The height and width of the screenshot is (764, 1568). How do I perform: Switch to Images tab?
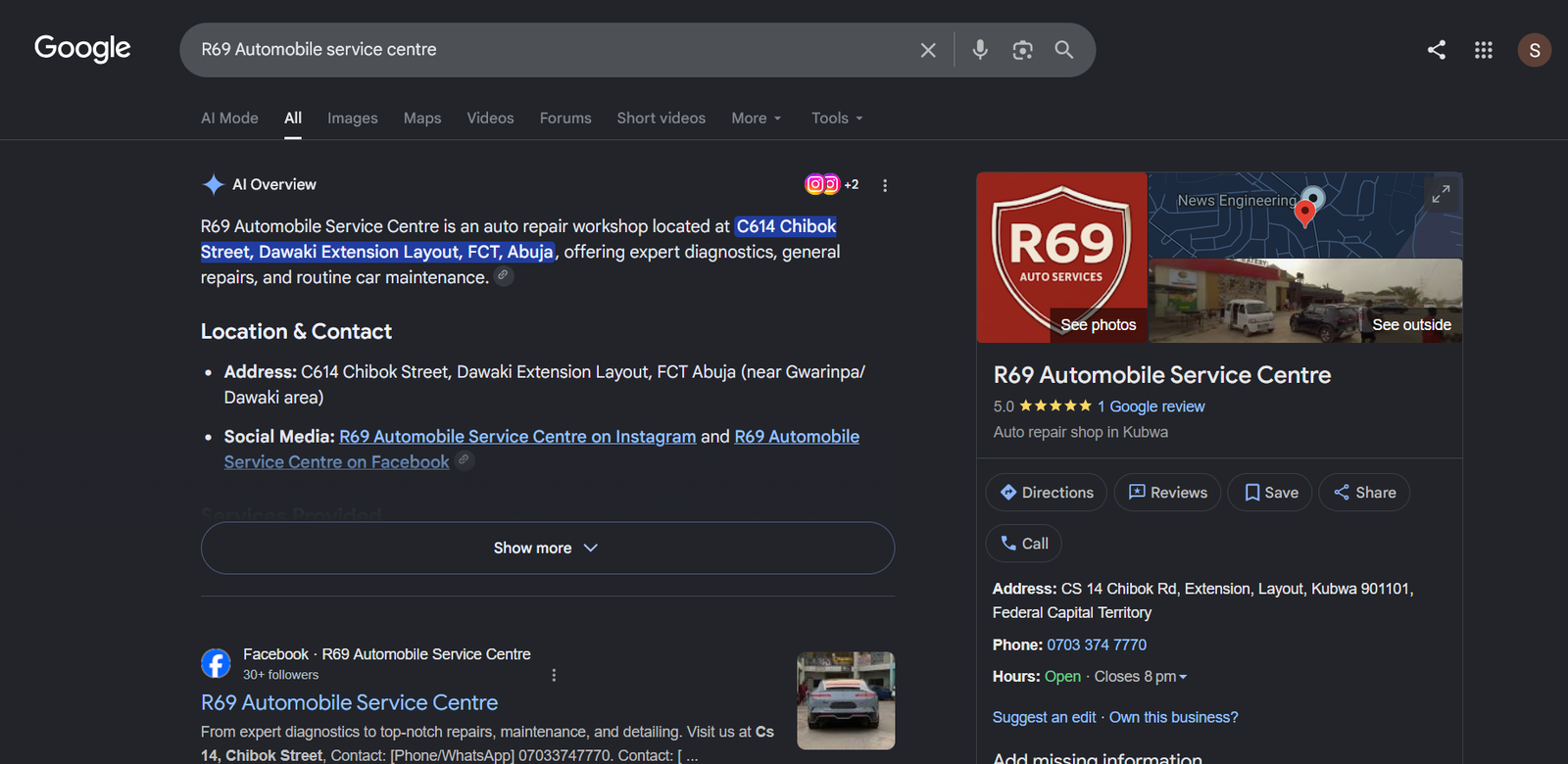click(353, 119)
